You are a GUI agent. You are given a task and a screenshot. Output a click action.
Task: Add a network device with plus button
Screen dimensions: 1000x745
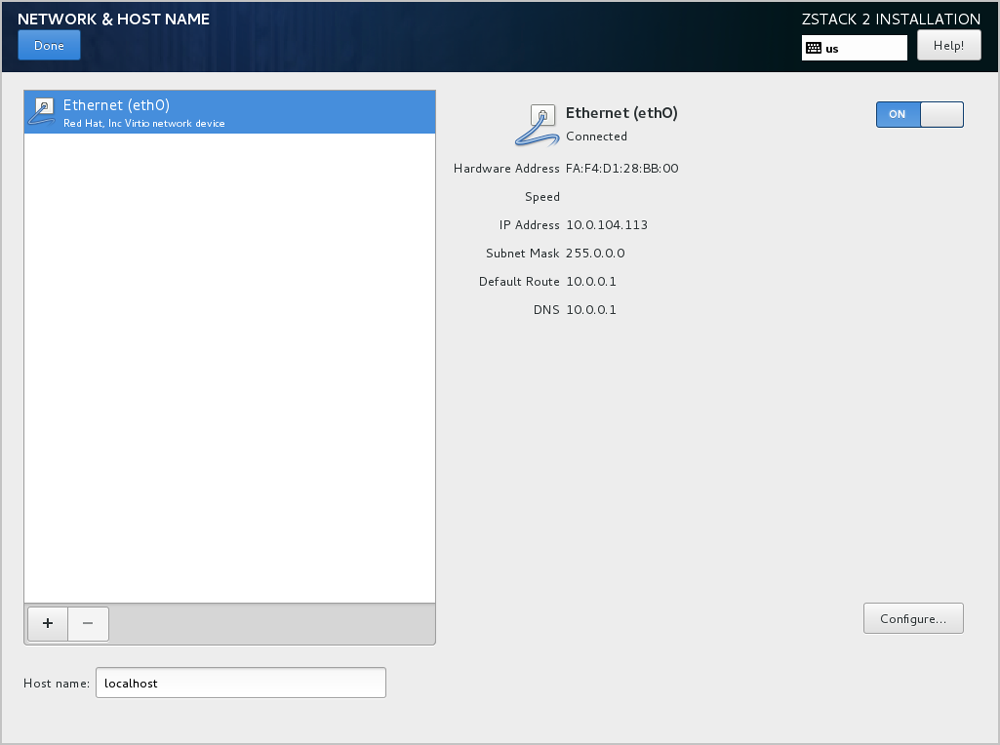coord(46,623)
